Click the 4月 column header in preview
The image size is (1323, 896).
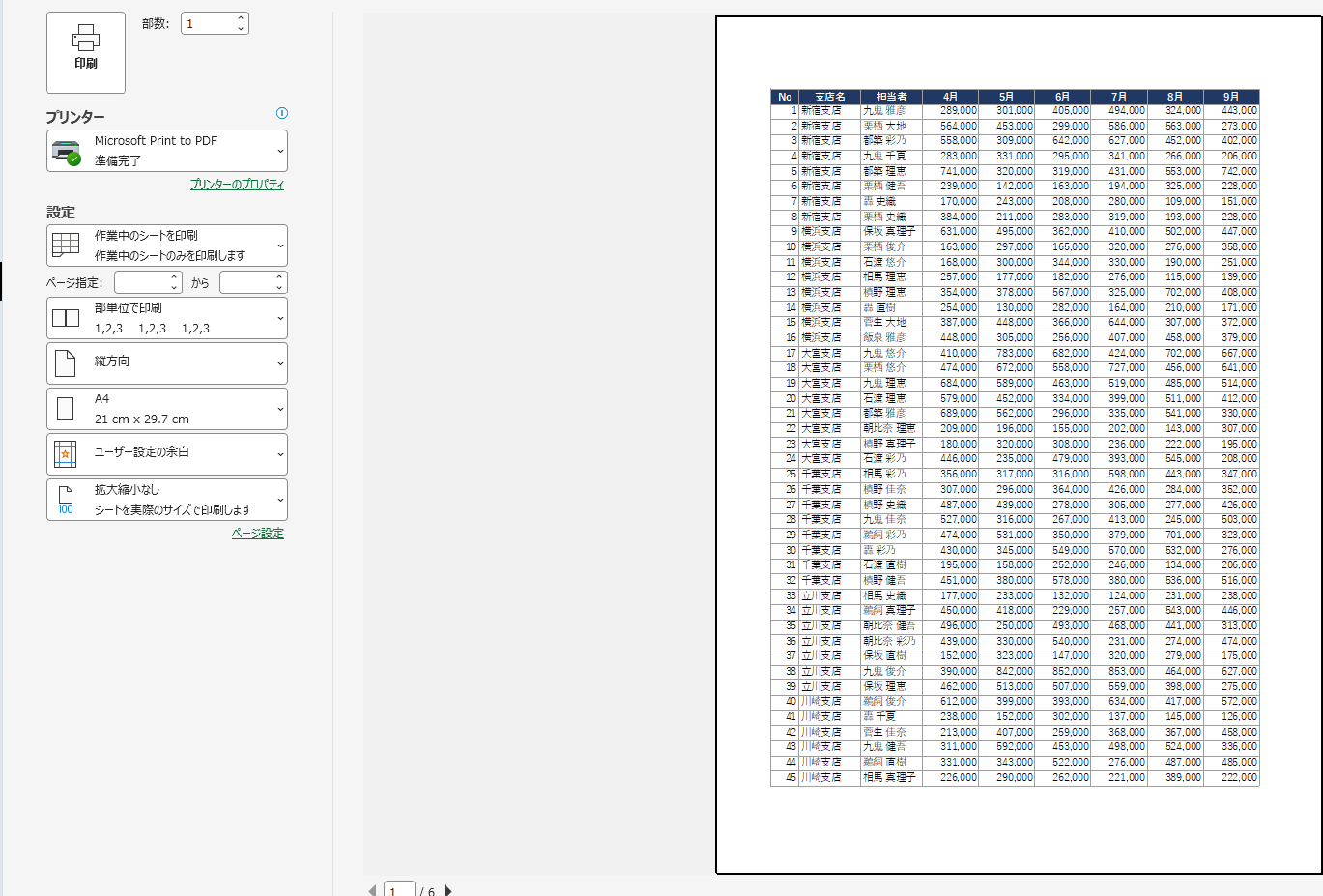pos(951,97)
